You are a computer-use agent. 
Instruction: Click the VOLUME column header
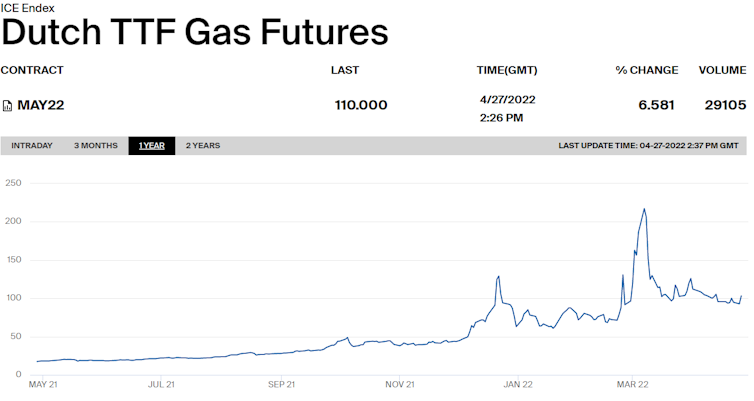tap(722, 70)
